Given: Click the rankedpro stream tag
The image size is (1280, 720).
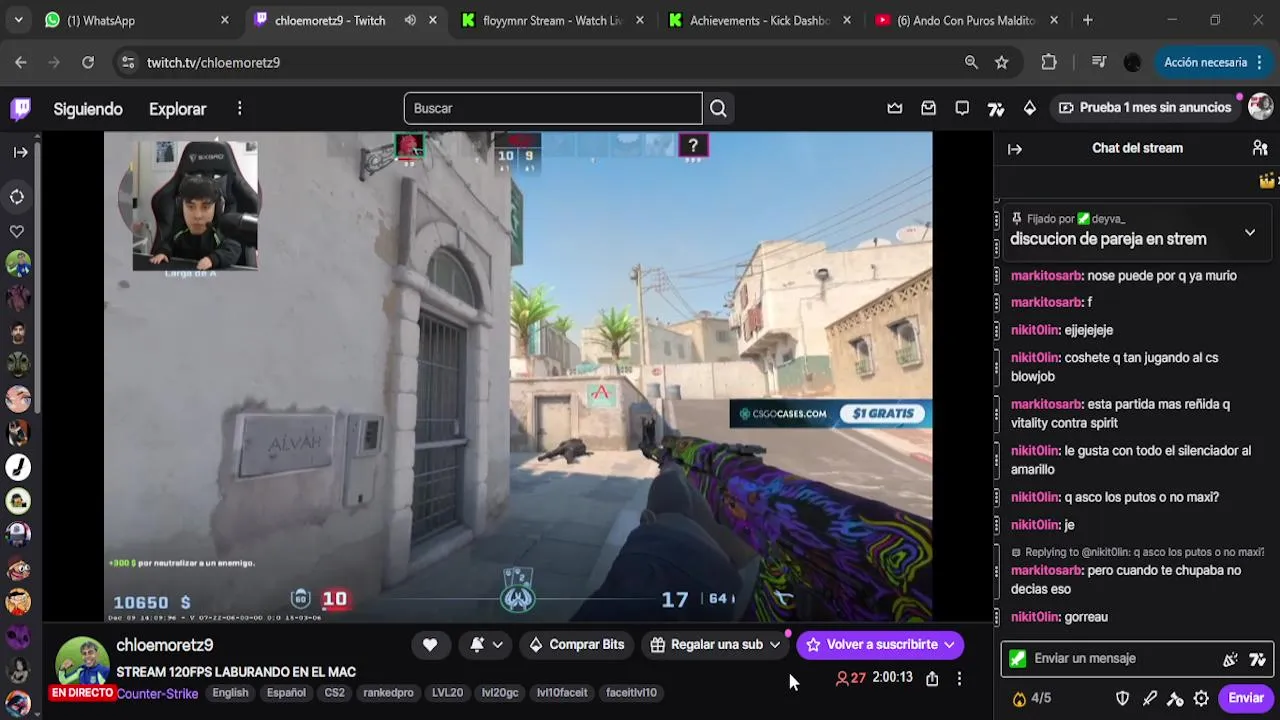Looking at the screenshot, I should [x=388, y=693].
